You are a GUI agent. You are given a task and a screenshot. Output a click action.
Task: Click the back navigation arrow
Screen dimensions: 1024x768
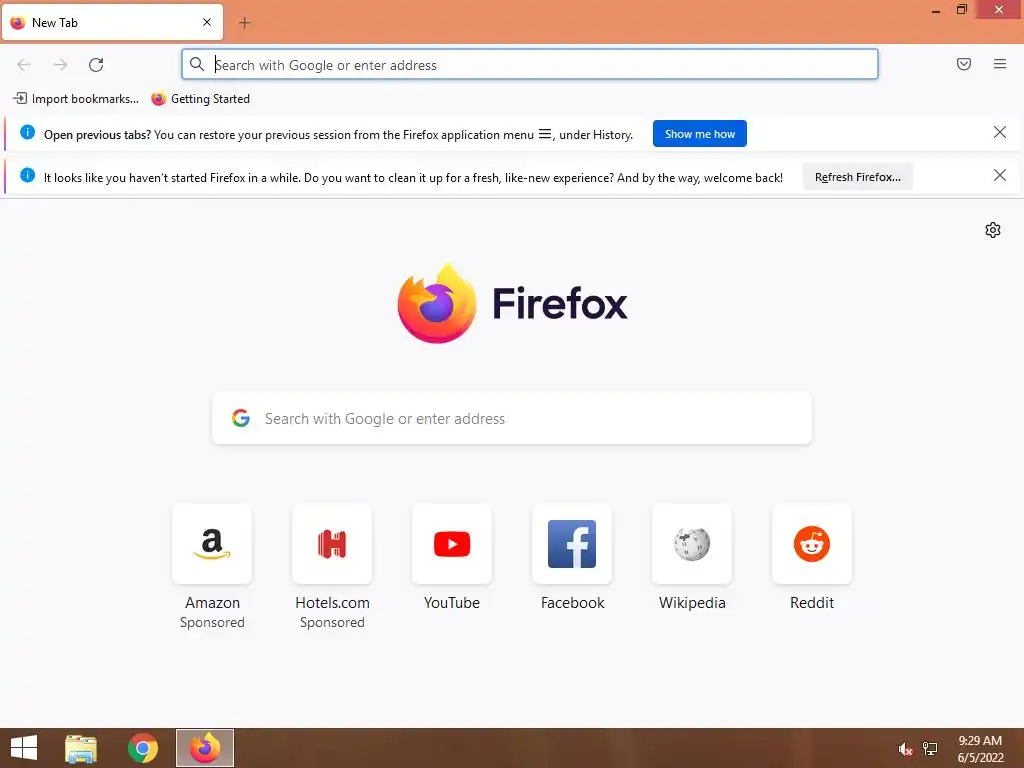coord(24,65)
